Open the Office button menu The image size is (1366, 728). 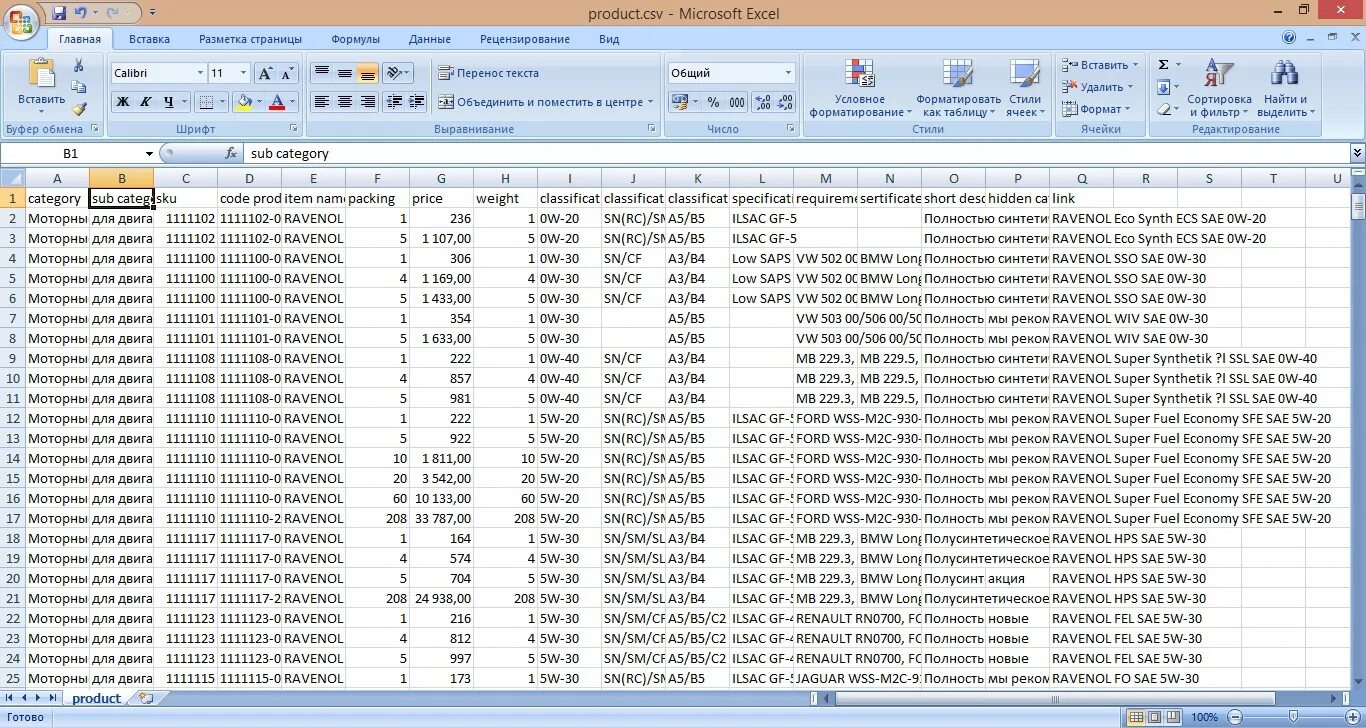(22, 20)
